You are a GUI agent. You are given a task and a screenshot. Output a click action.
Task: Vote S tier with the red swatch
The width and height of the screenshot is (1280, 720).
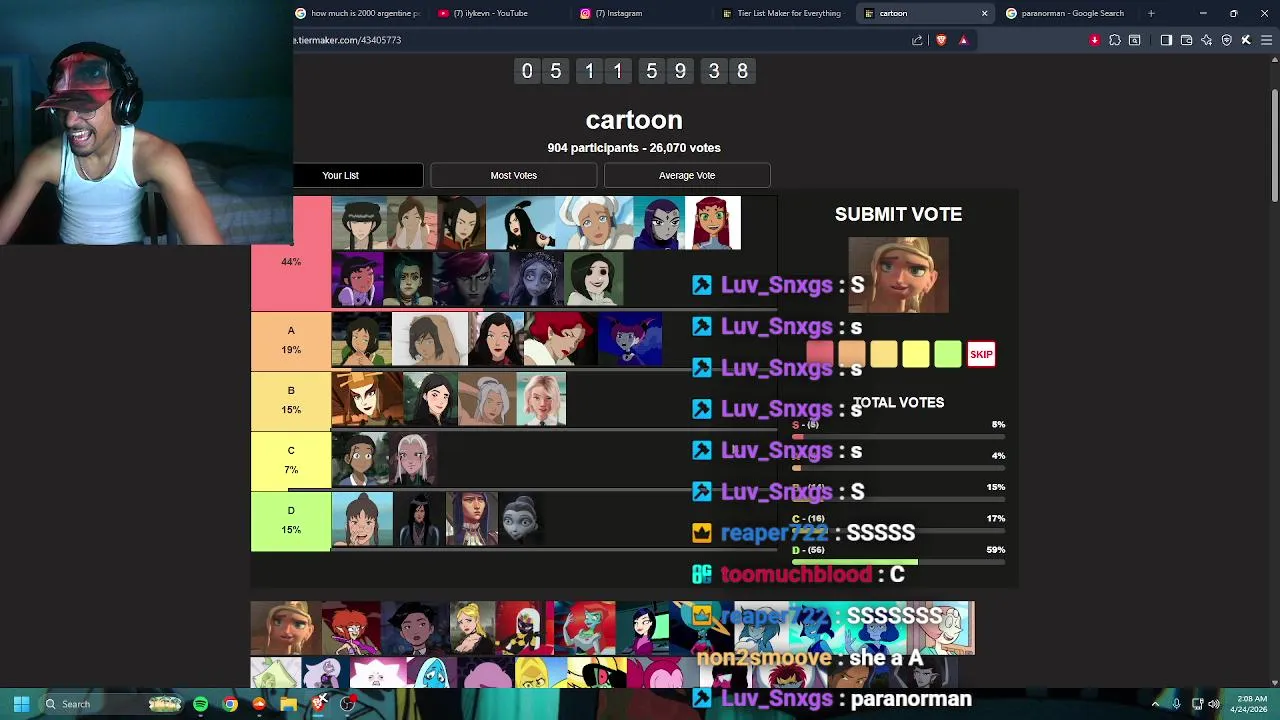[820, 354]
